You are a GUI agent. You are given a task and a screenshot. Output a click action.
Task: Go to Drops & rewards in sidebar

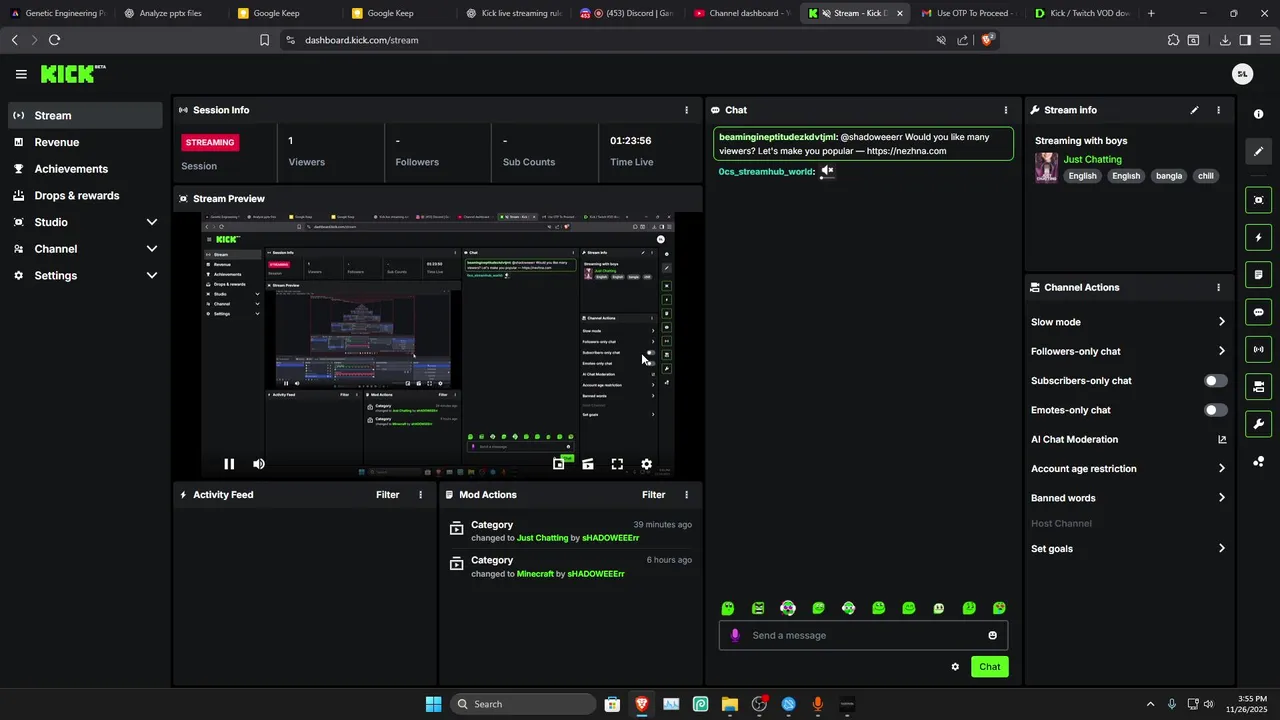coord(85,195)
